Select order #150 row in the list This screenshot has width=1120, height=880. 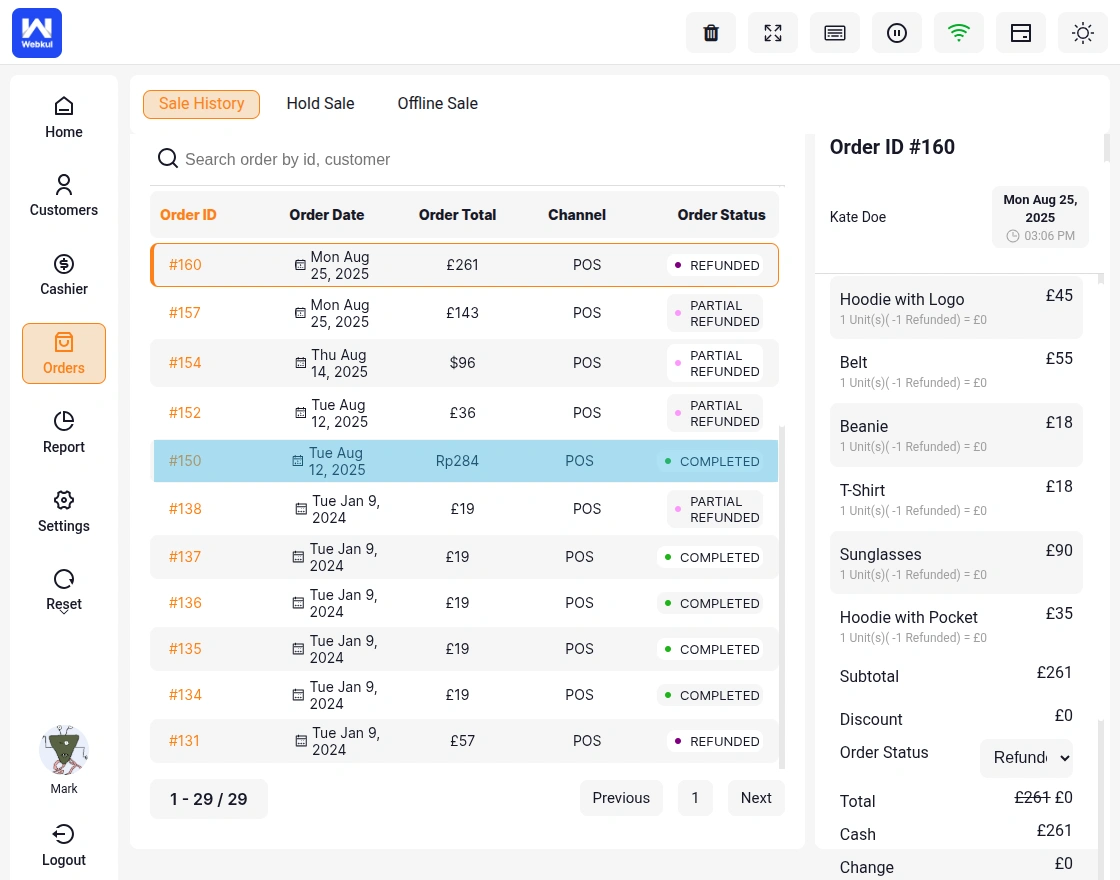465,461
